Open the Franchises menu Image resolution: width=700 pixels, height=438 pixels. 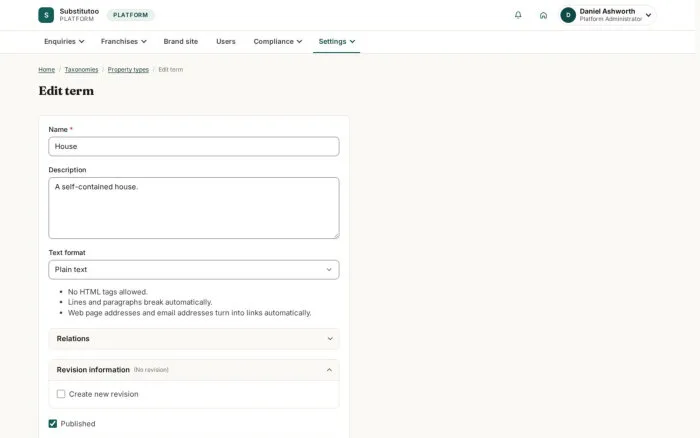point(123,41)
